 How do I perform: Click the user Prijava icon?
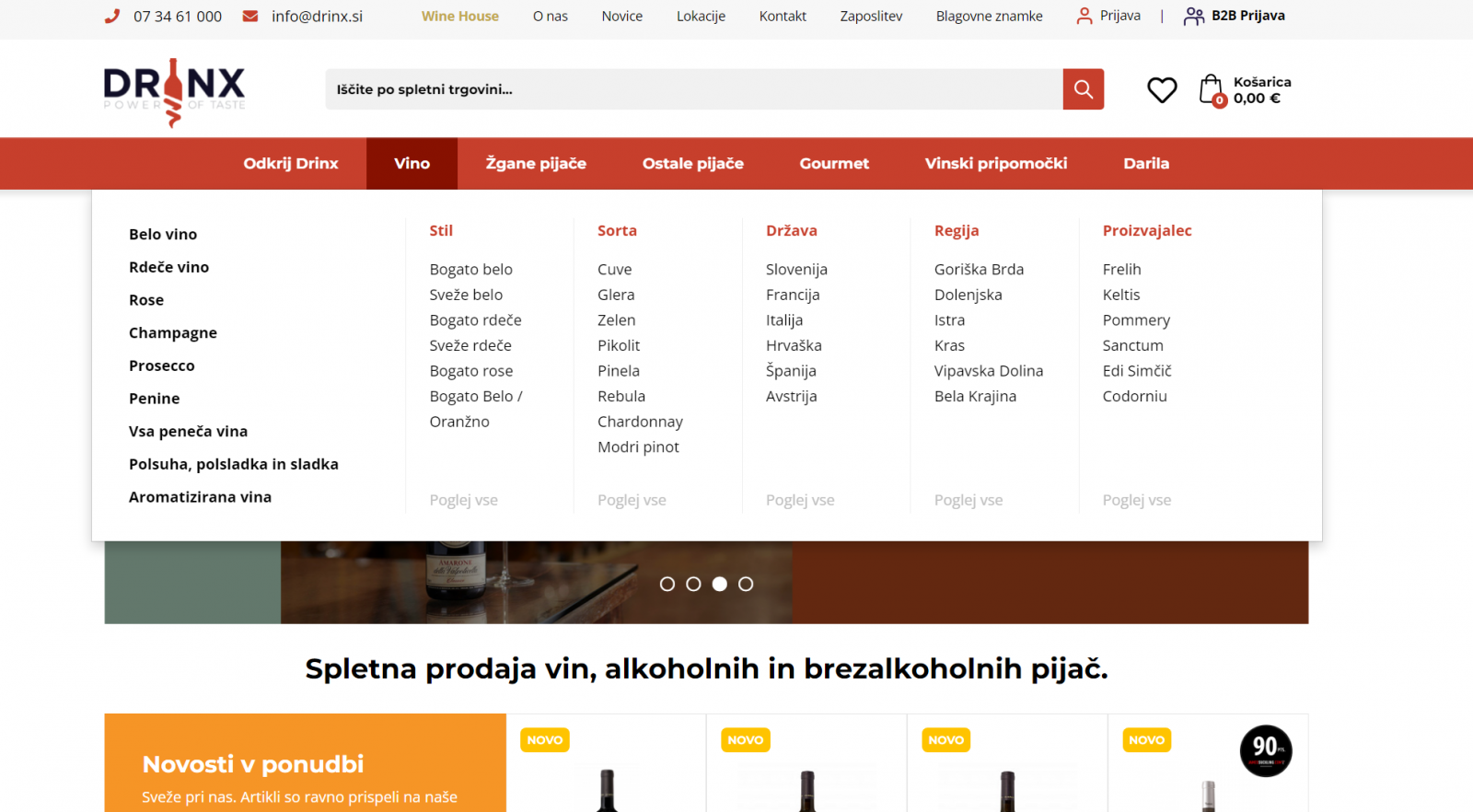[1084, 16]
